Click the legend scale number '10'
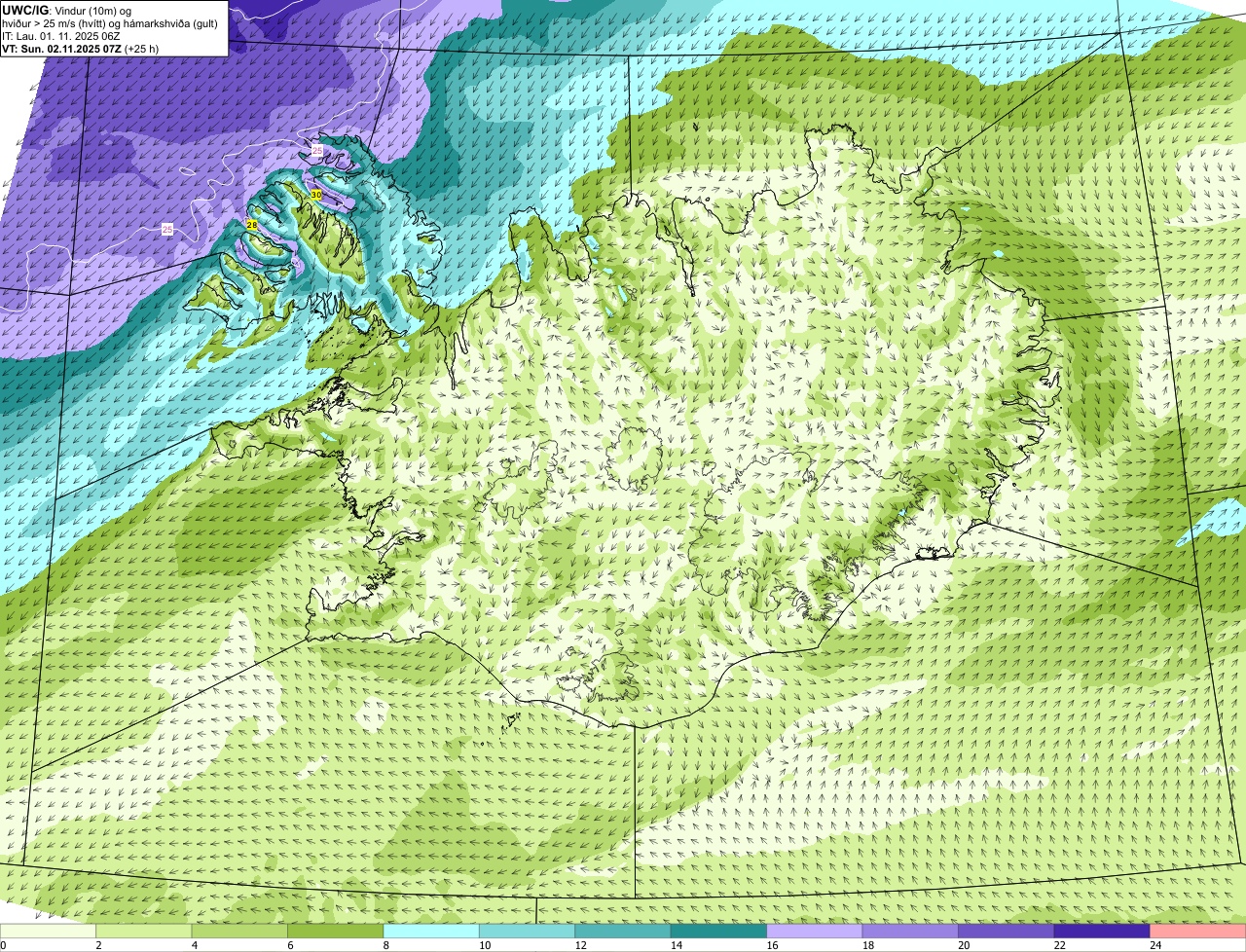This screenshot has height=952, width=1246. coord(485,945)
